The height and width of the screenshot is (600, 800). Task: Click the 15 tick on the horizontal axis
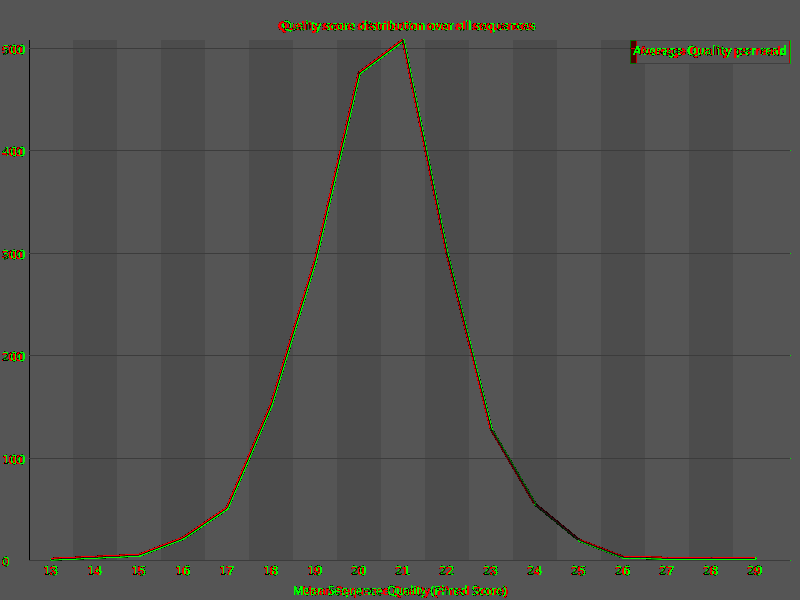[x=139, y=570]
